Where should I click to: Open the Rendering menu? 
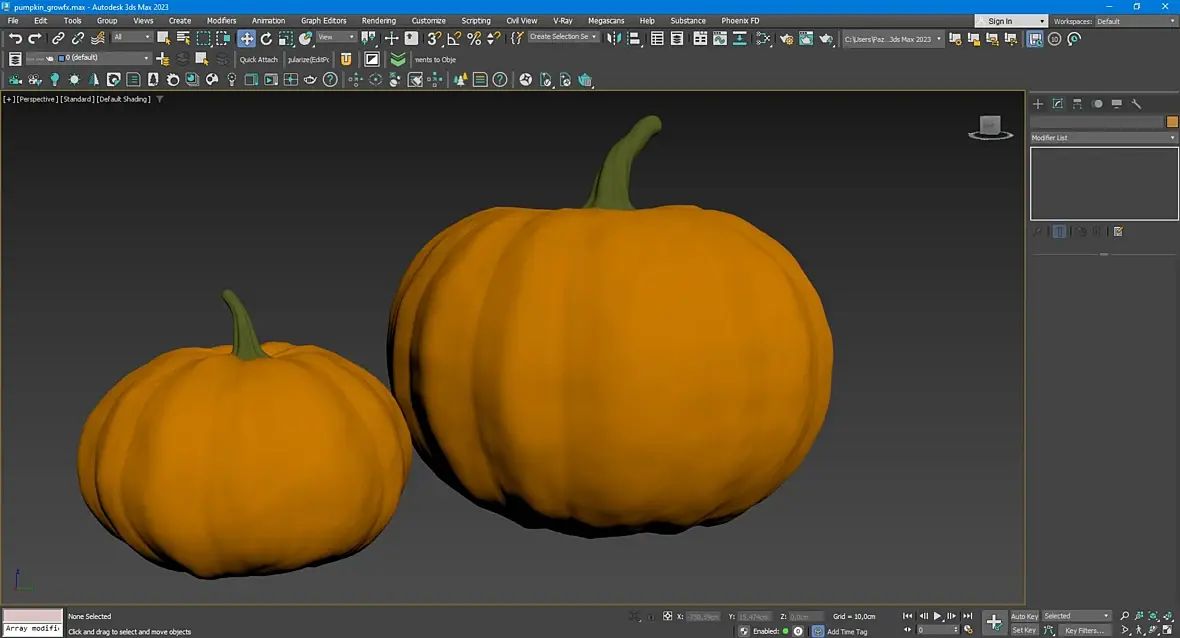(x=378, y=20)
